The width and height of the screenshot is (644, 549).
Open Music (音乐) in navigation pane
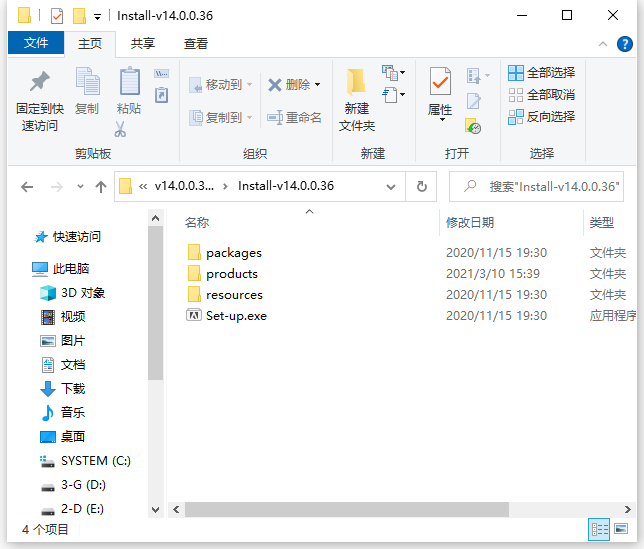click(63, 412)
